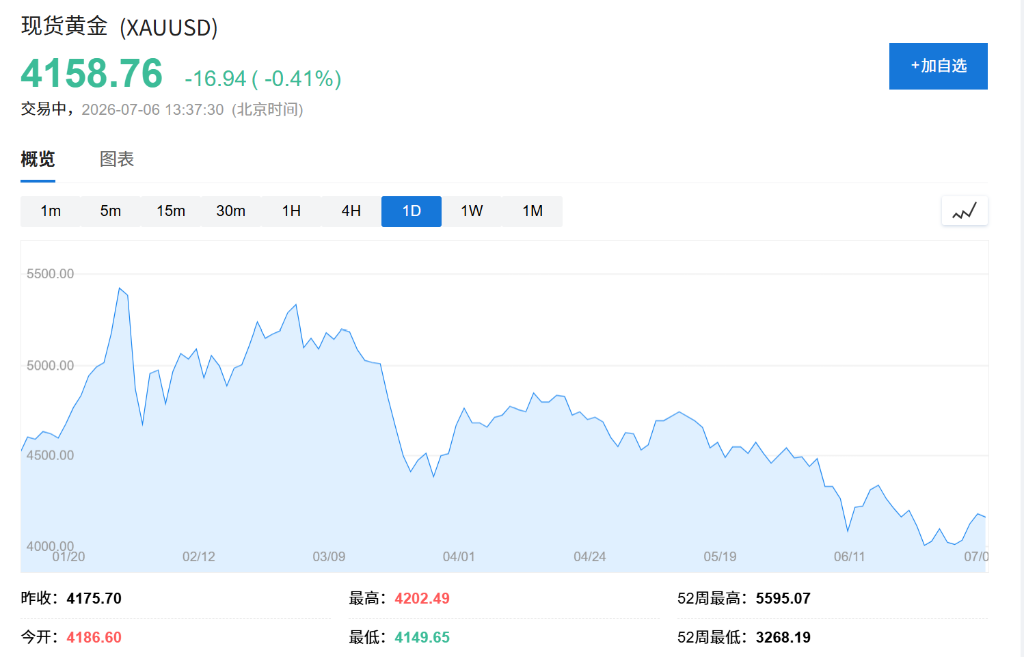Select the 1m timeframe

pyautogui.click(x=50, y=211)
